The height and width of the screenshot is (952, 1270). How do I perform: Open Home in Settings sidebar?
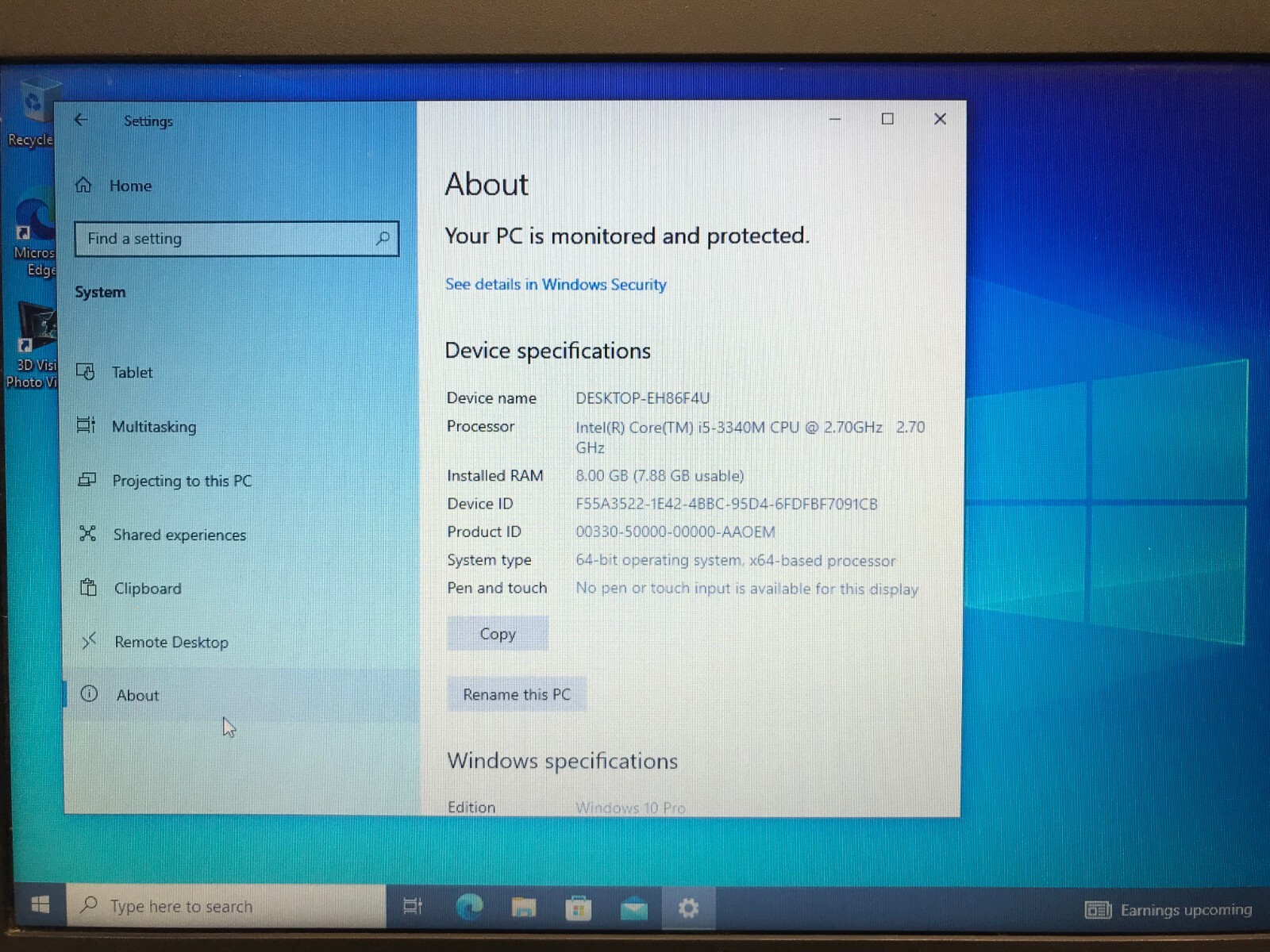(x=131, y=186)
